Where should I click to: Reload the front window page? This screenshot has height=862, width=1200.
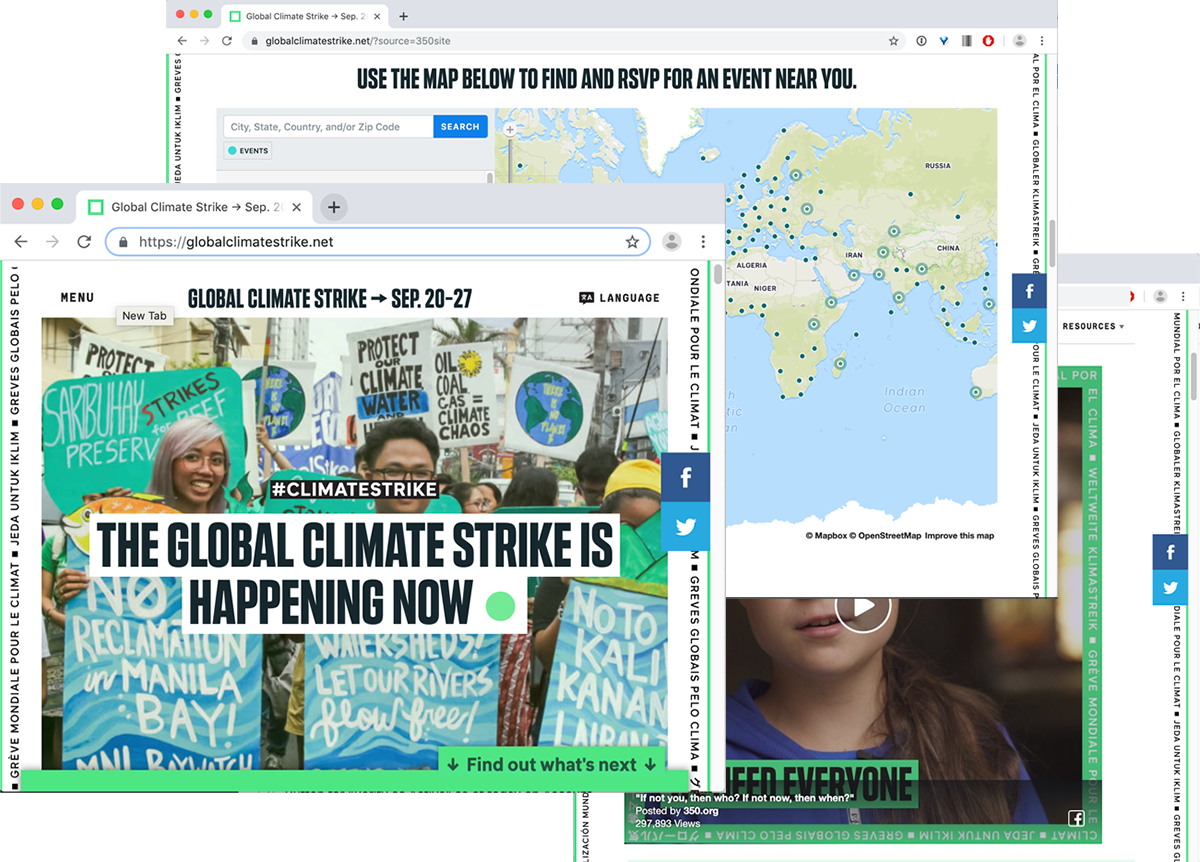click(x=84, y=242)
